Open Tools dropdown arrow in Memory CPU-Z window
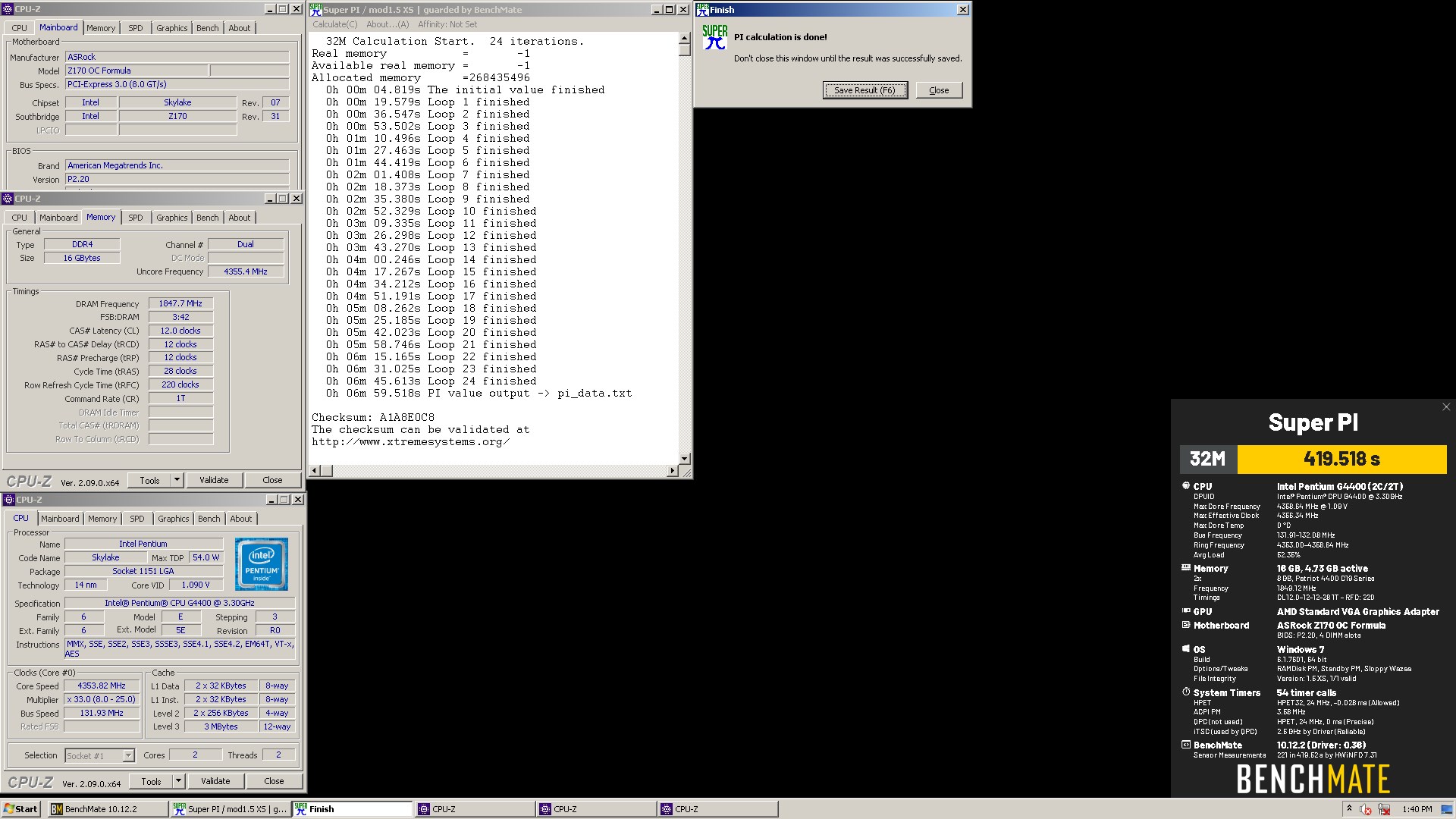The height and width of the screenshot is (819, 1456). click(x=177, y=480)
